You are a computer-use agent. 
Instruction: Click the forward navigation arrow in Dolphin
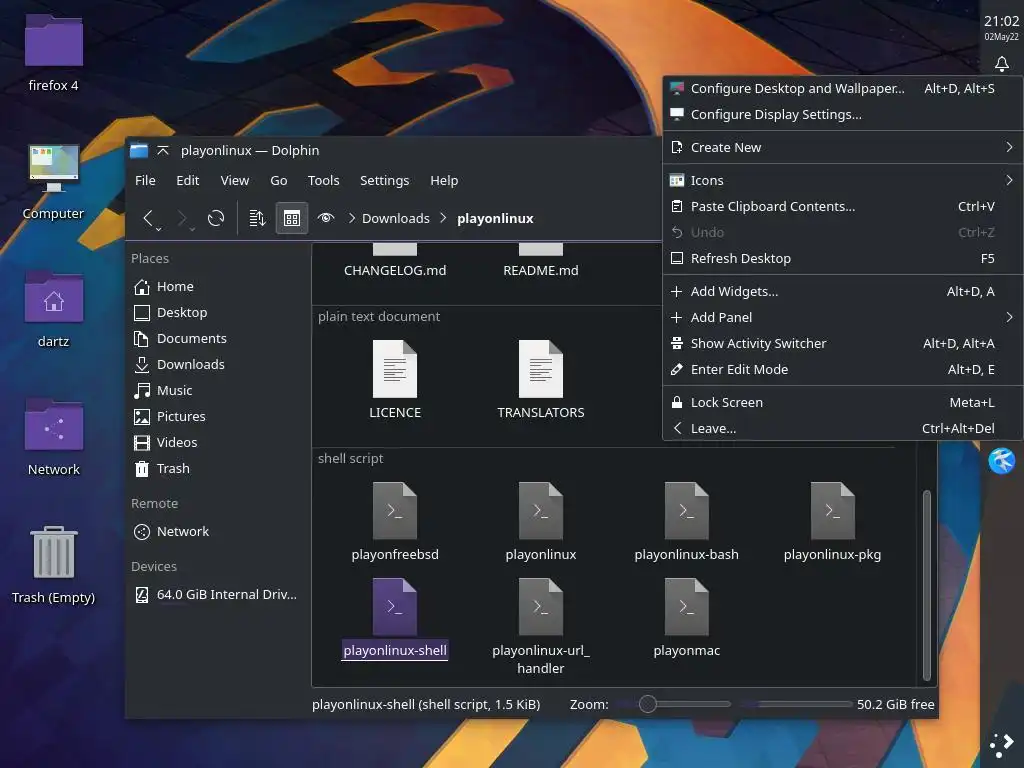[x=182, y=218]
